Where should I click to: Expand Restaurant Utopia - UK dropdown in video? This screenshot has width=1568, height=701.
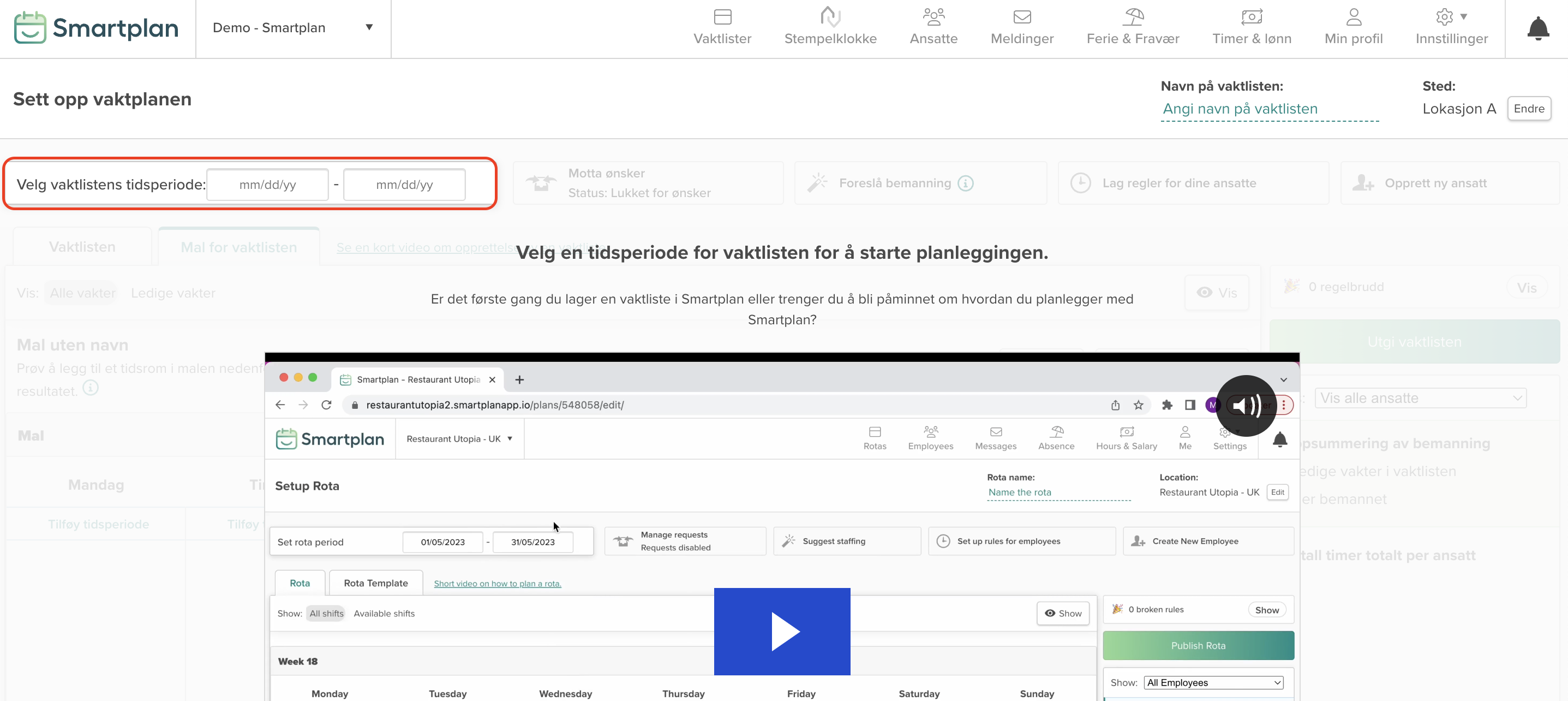point(459,438)
